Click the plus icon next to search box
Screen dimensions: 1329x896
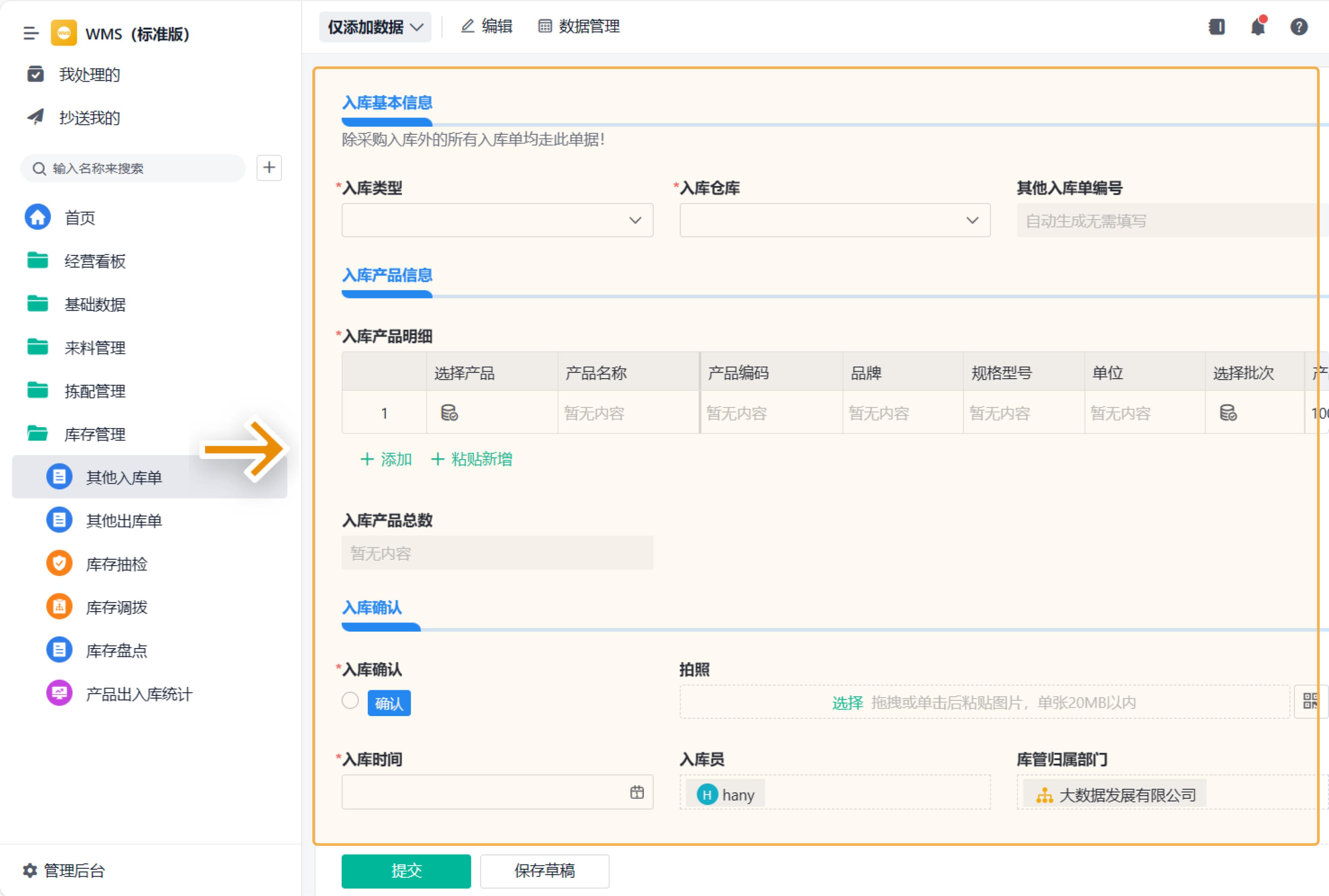(269, 168)
